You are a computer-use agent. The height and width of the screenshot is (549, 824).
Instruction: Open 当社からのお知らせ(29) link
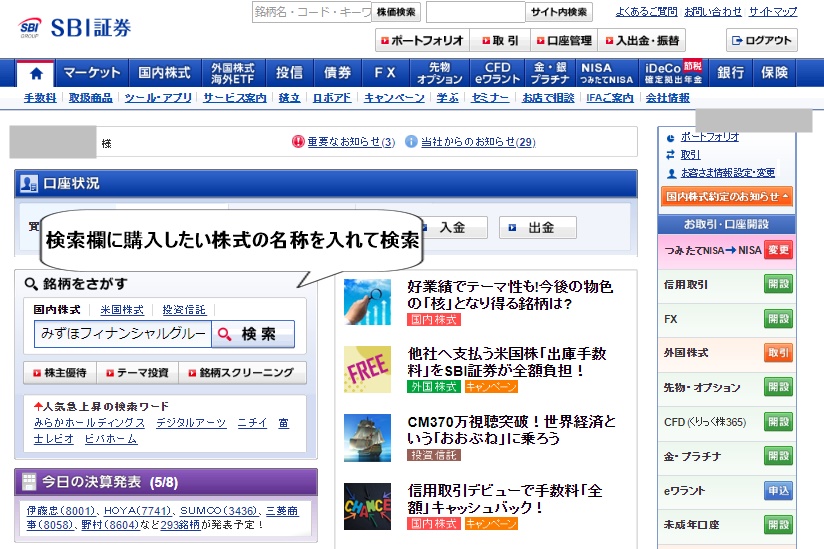point(478,142)
